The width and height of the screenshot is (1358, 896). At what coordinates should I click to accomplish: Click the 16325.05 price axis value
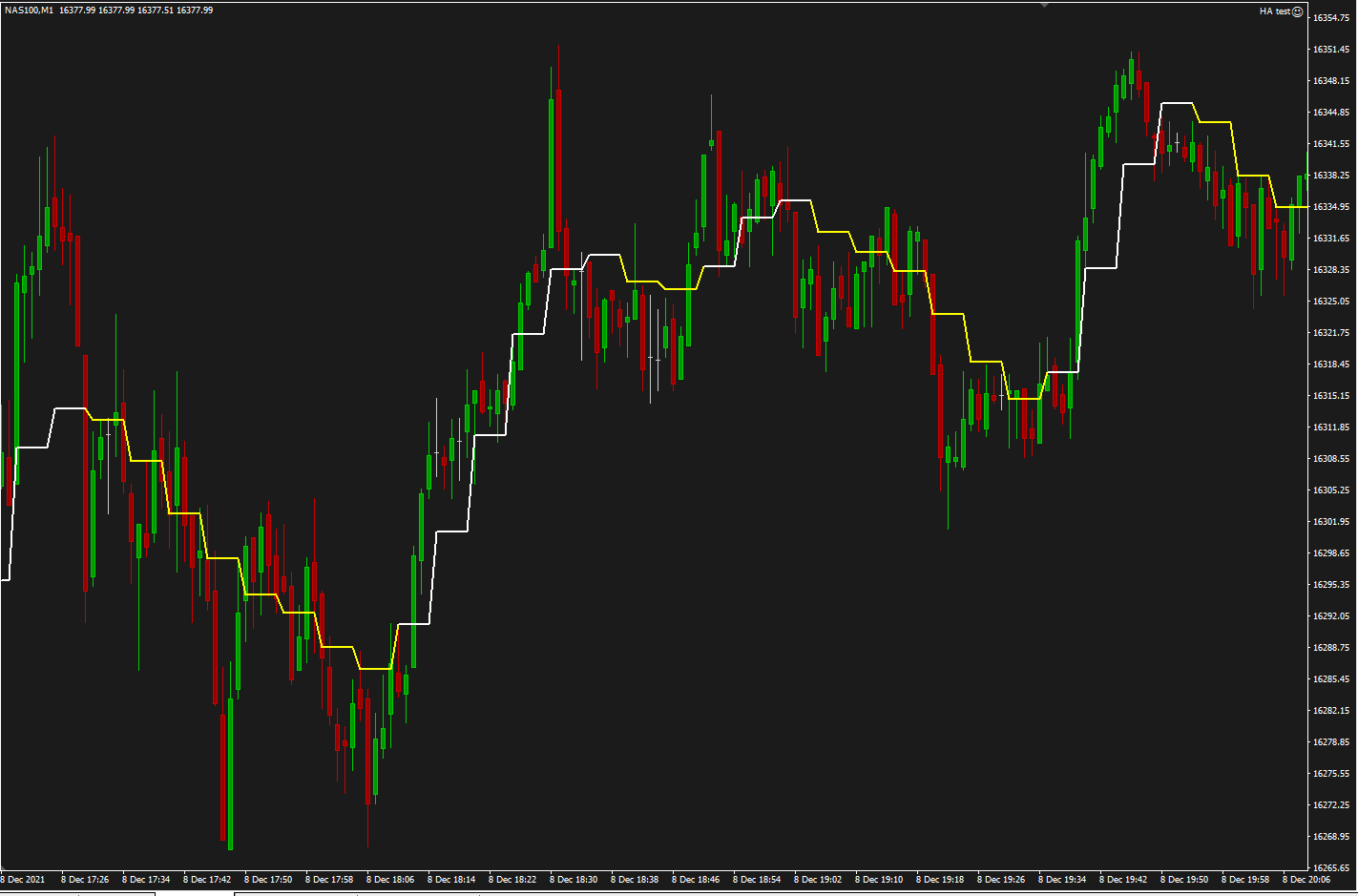[x=1331, y=302]
